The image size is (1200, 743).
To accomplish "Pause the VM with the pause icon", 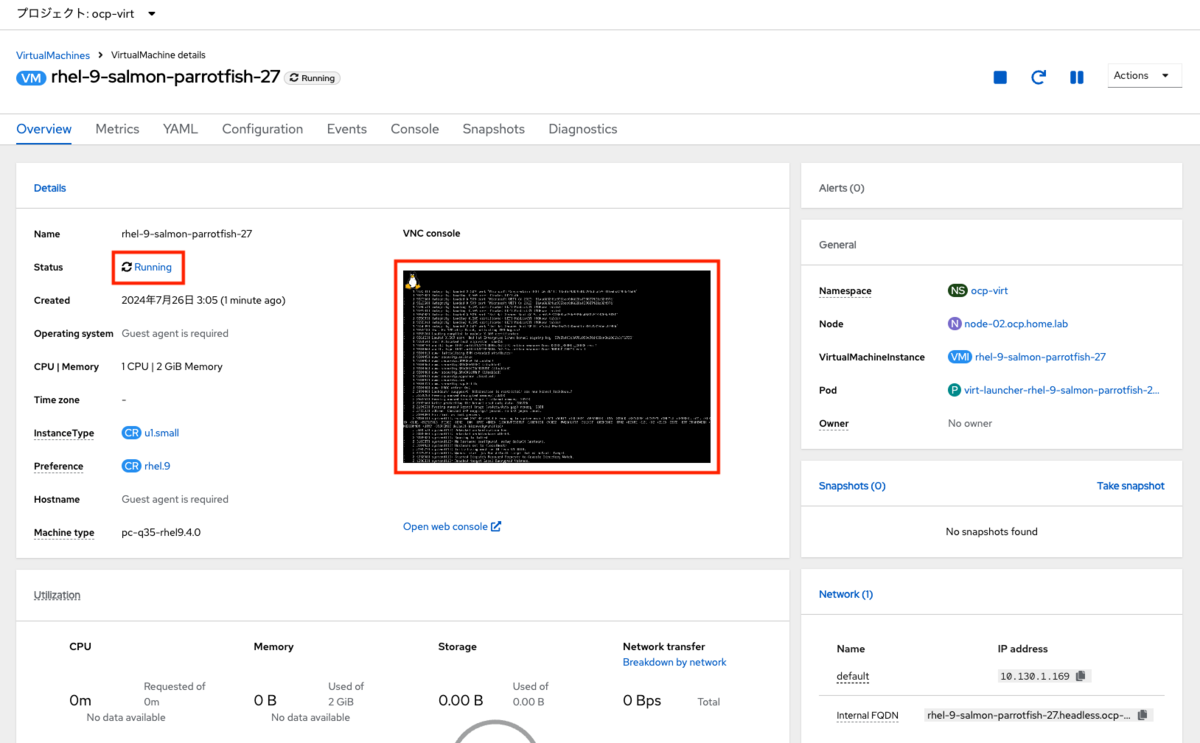I will pos(1077,77).
